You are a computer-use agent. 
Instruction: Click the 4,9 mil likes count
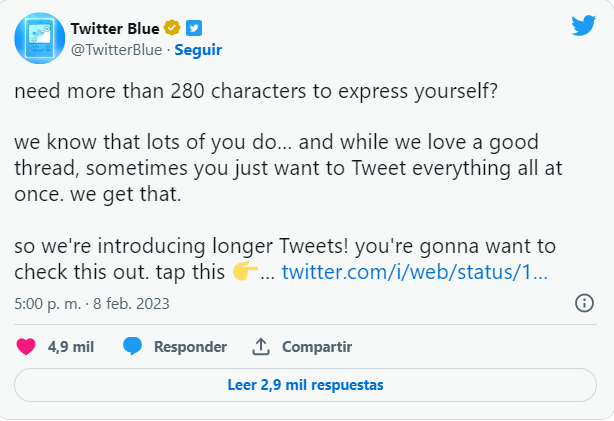[70, 347]
